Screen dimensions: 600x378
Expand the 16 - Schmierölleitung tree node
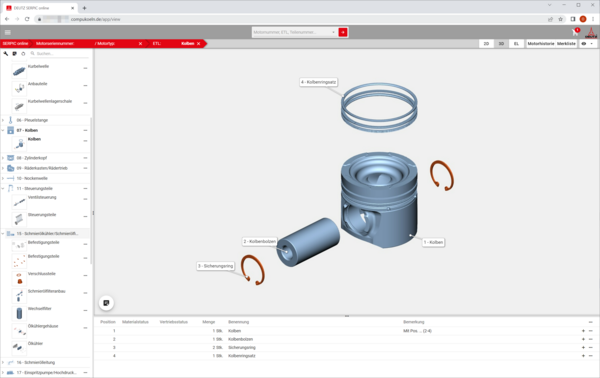point(3,362)
